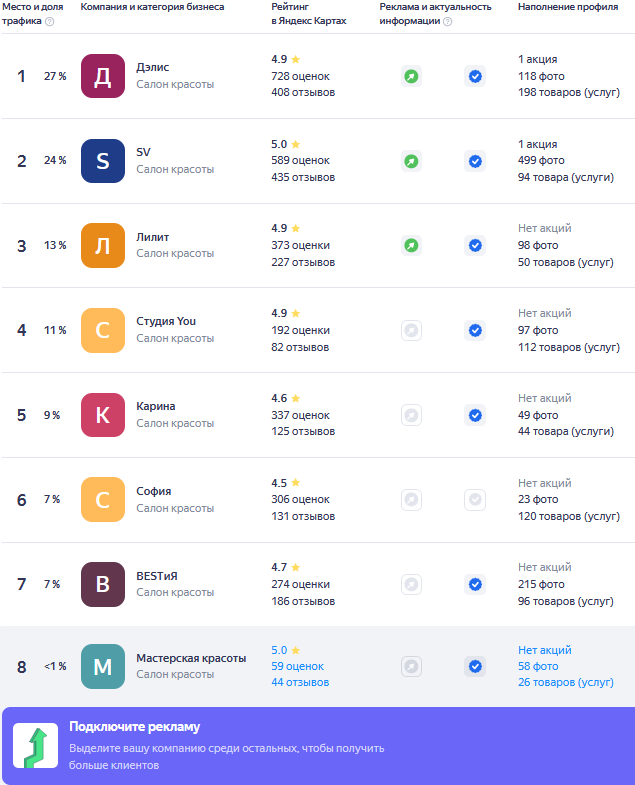Click the Лилит company name
Viewport: 635px width, 785px height.
152,237
